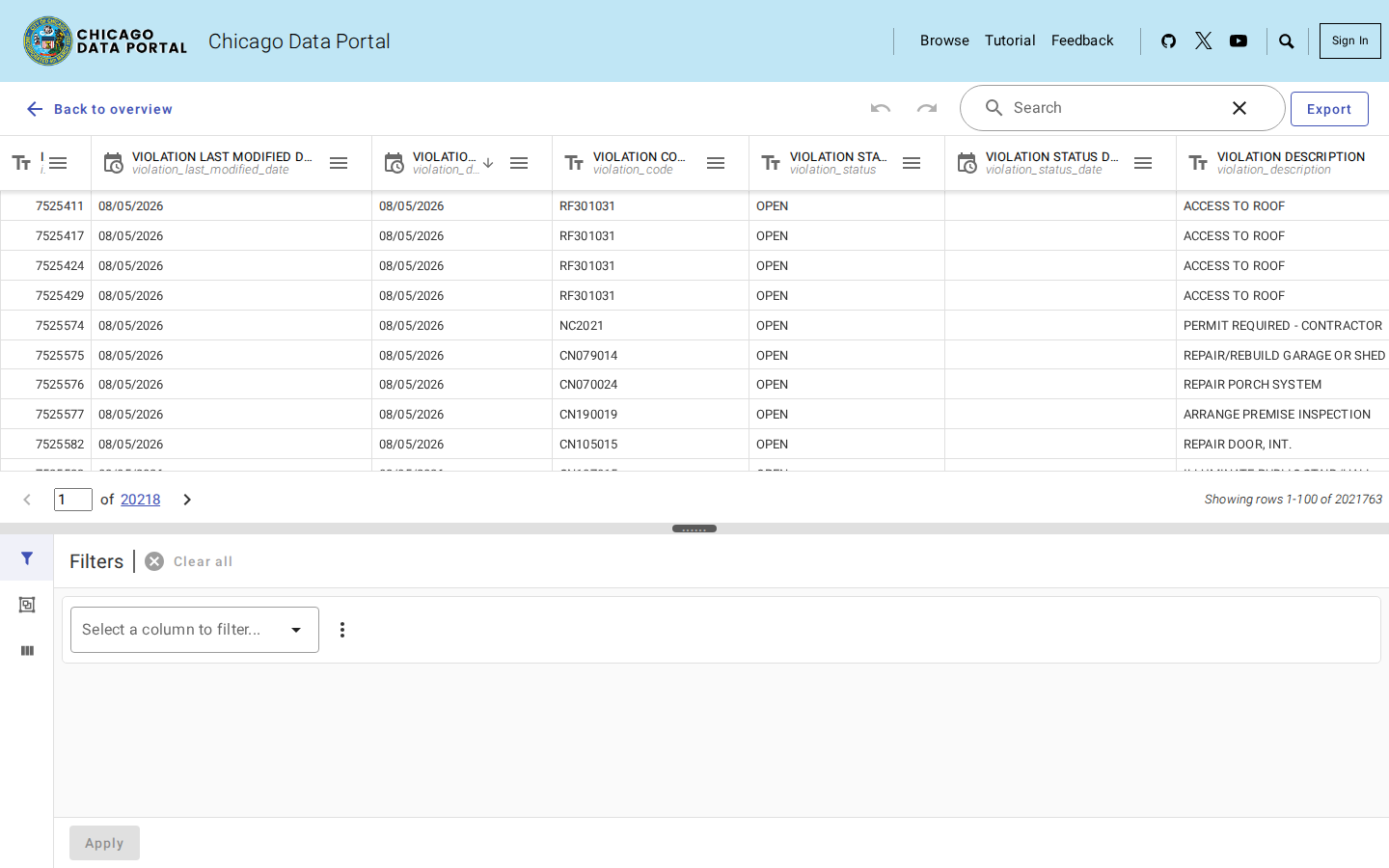Select the filter funnel sidebar icon
Screen dimensions: 1389x868
27,558
